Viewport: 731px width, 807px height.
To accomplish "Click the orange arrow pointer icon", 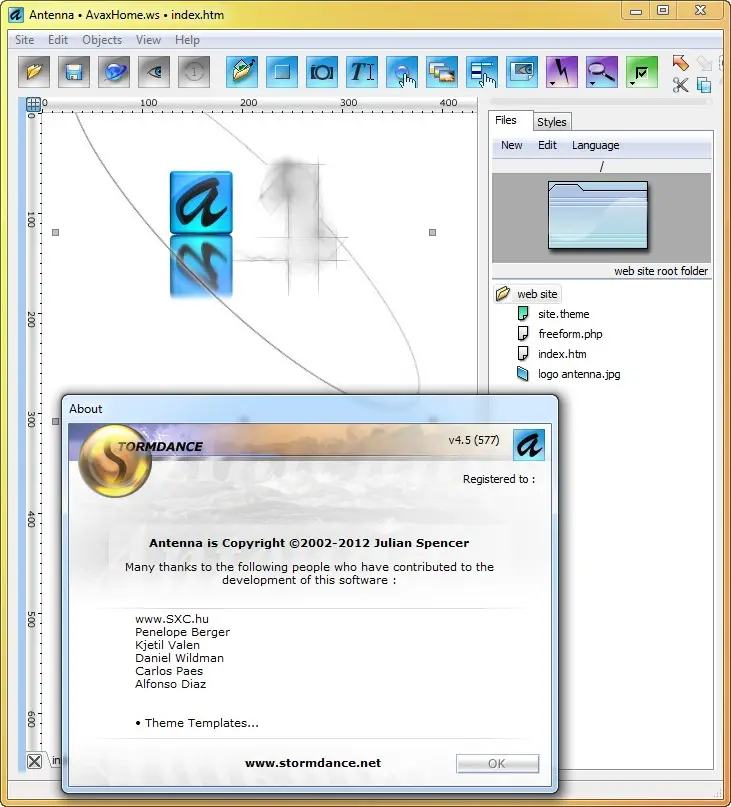I will [681, 63].
